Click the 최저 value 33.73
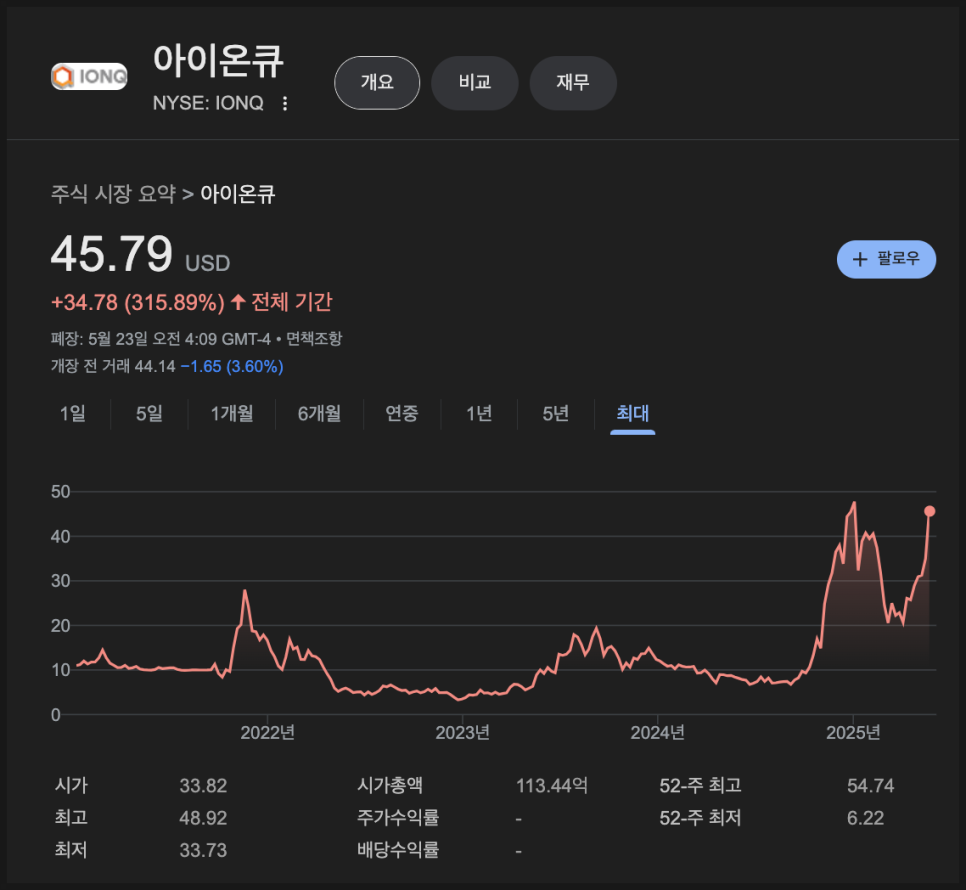This screenshot has width=966, height=890. (x=203, y=851)
